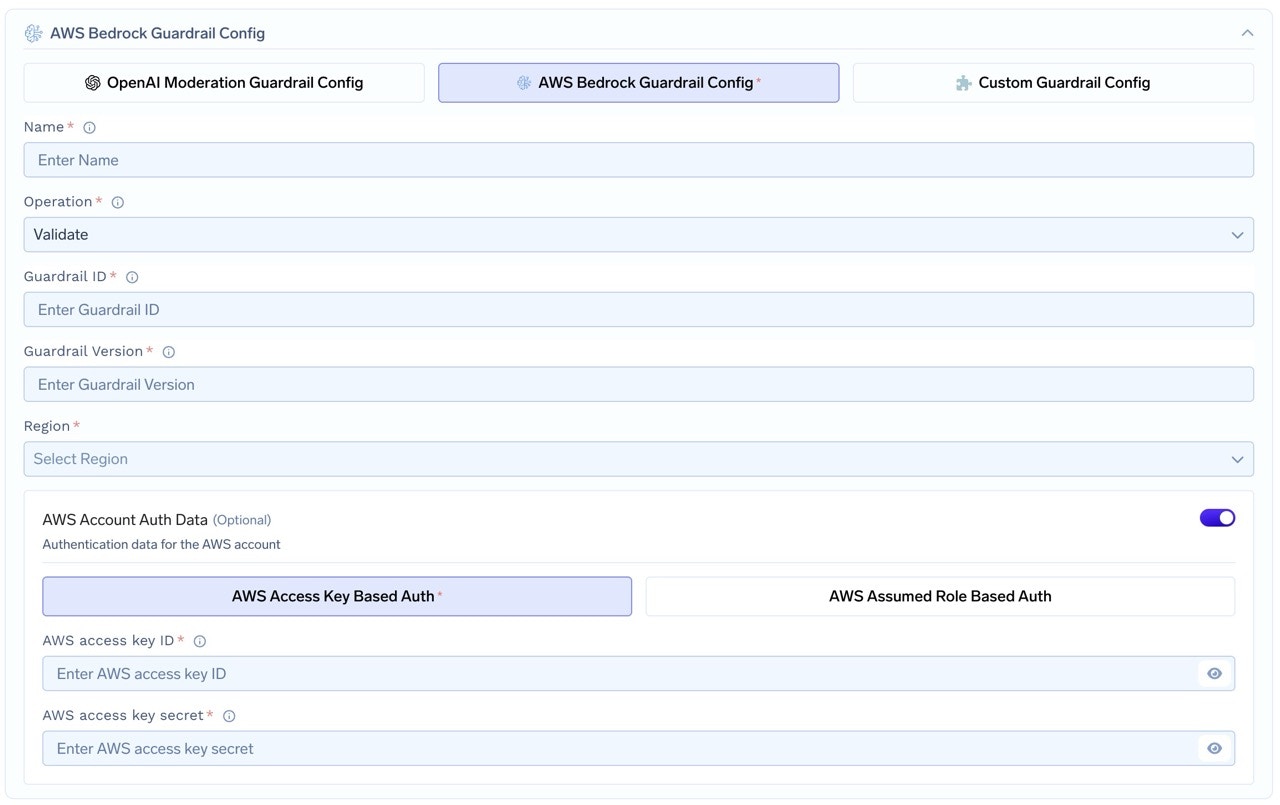Click the Enter AWS access key secret field
The height and width of the screenshot is (805, 1280).
click(638, 749)
